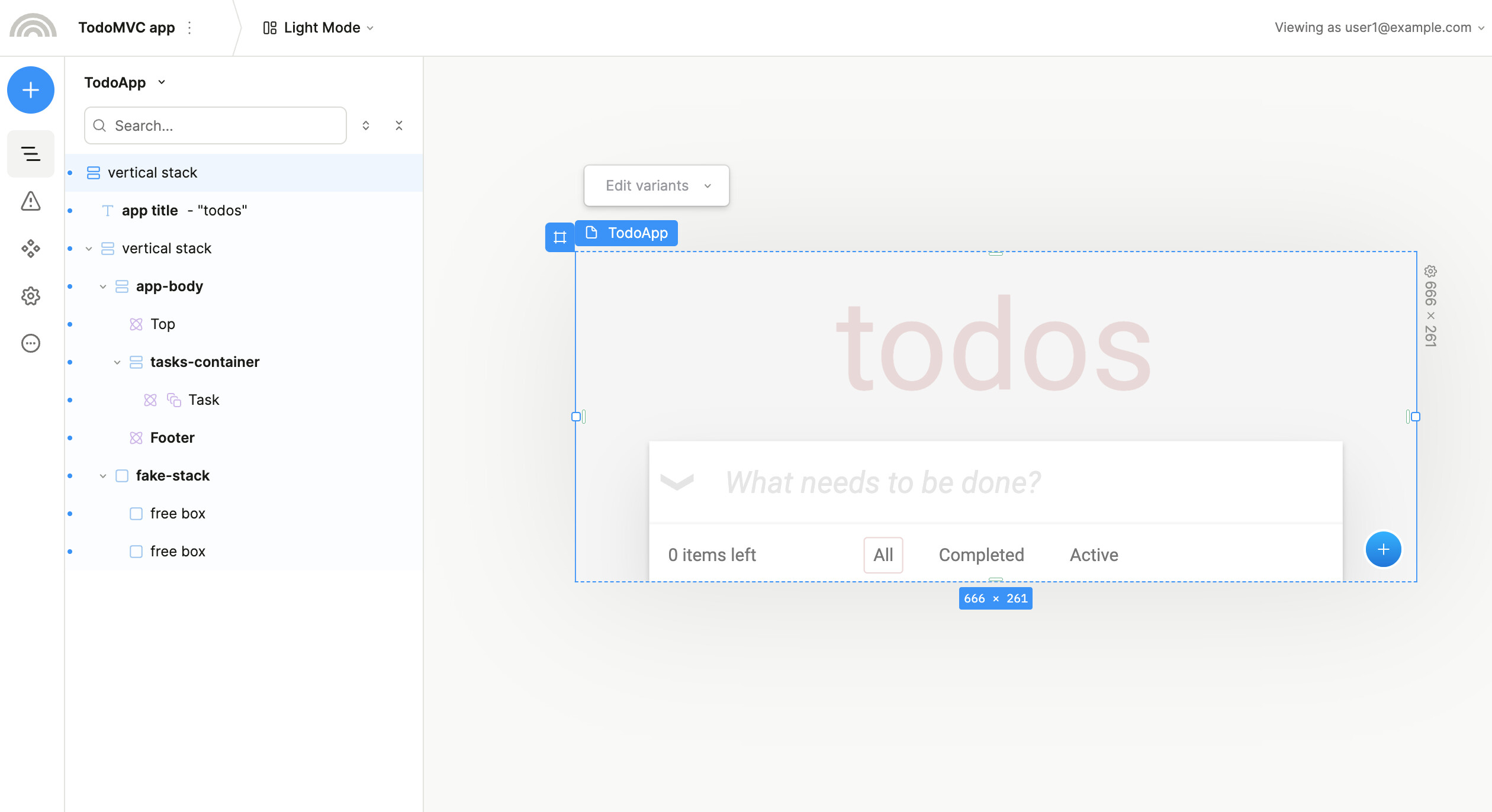Select the Footer item in tree

pos(172,438)
